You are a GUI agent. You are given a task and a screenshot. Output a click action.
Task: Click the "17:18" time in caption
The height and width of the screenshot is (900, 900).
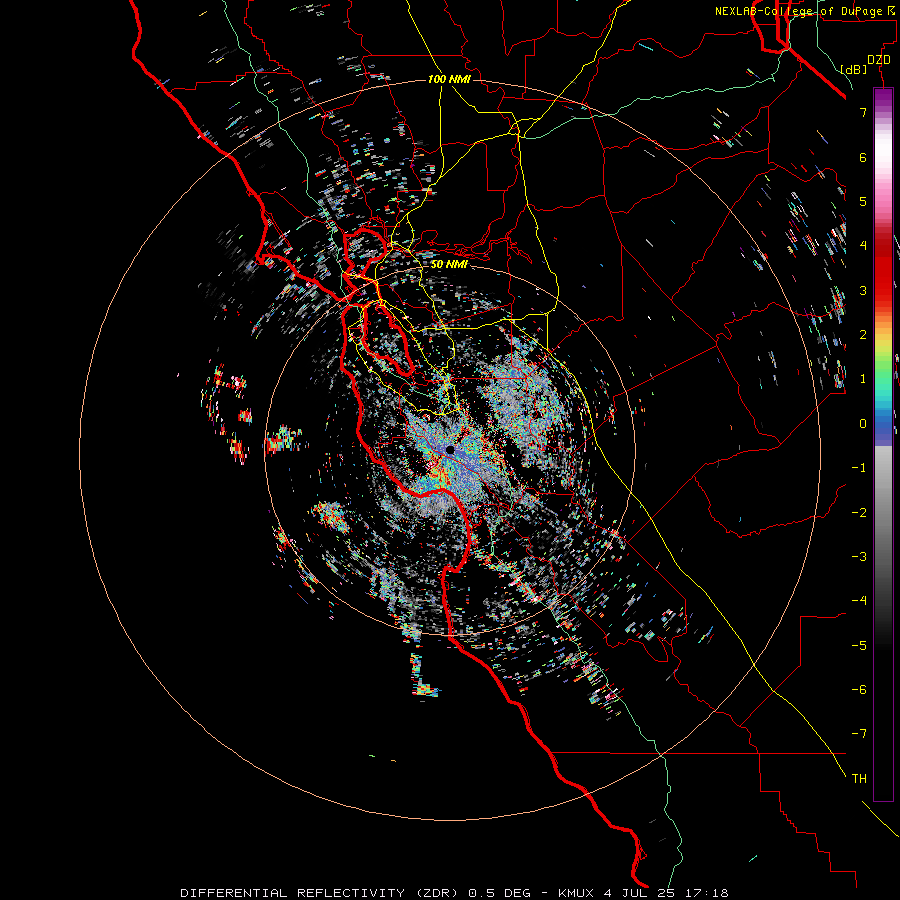coord(706,893)
